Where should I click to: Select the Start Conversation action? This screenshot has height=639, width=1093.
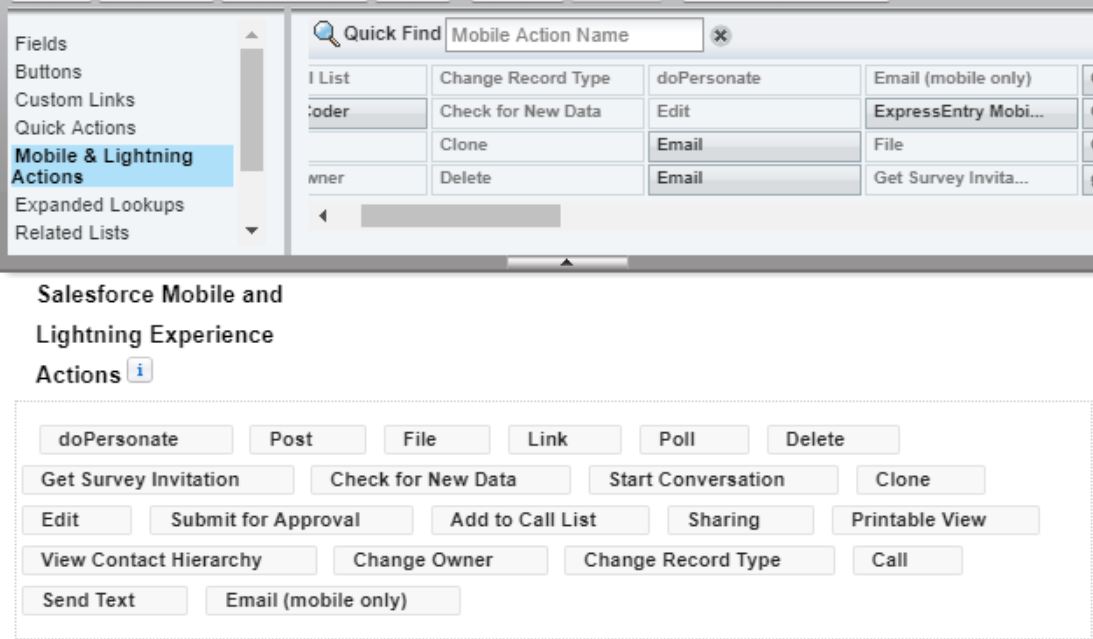[x=713, y=480]
